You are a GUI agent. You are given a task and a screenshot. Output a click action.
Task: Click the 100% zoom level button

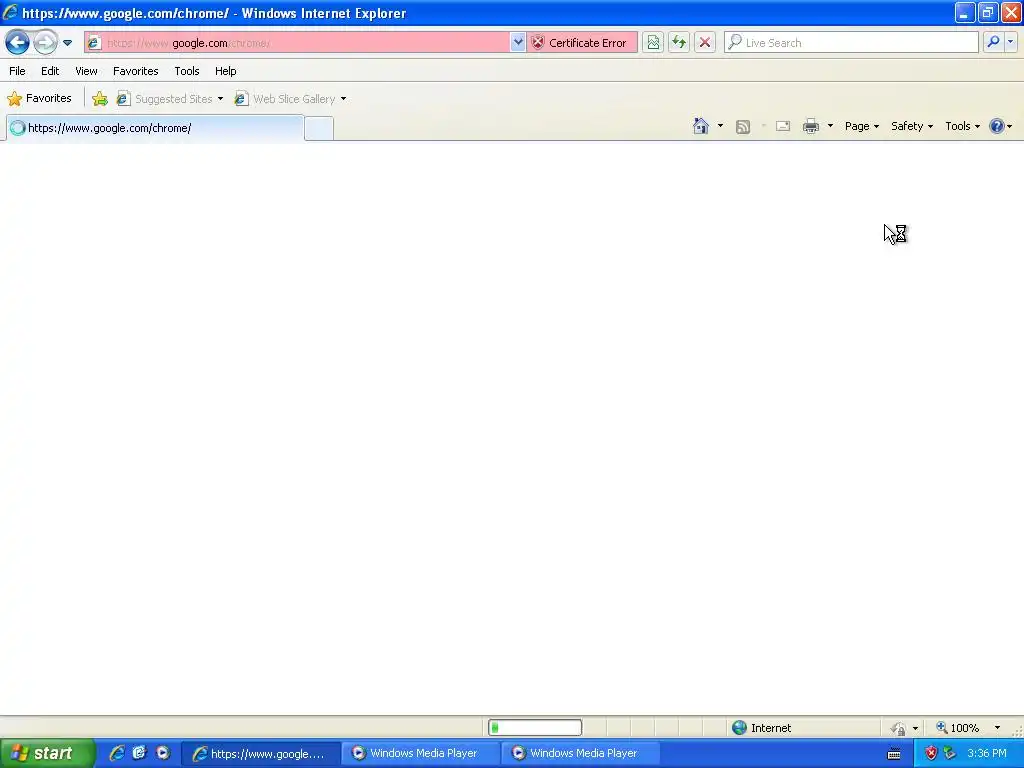tap(957, 728)
